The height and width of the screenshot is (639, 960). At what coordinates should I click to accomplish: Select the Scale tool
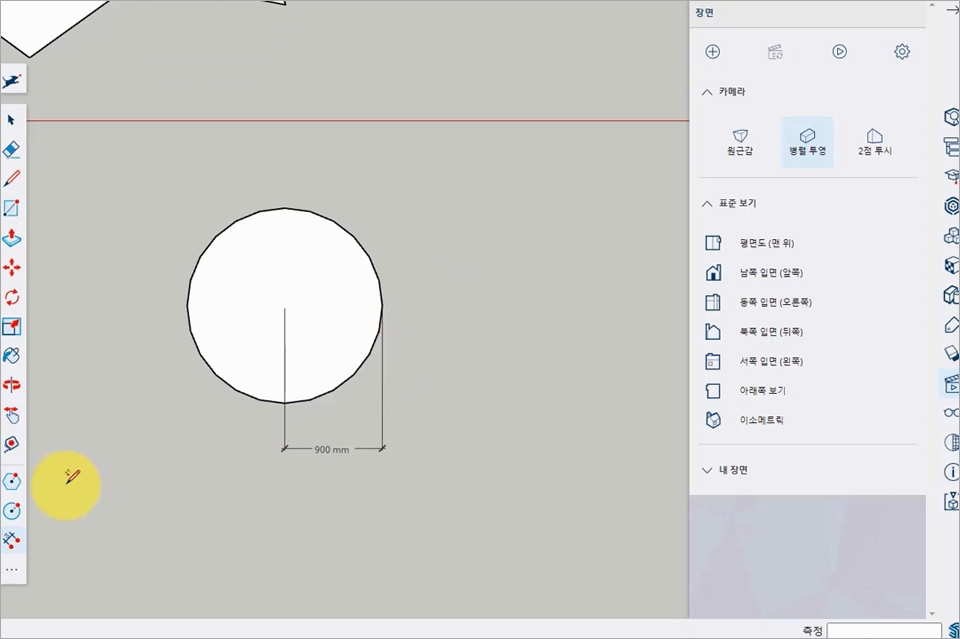(x=12, y=326)
